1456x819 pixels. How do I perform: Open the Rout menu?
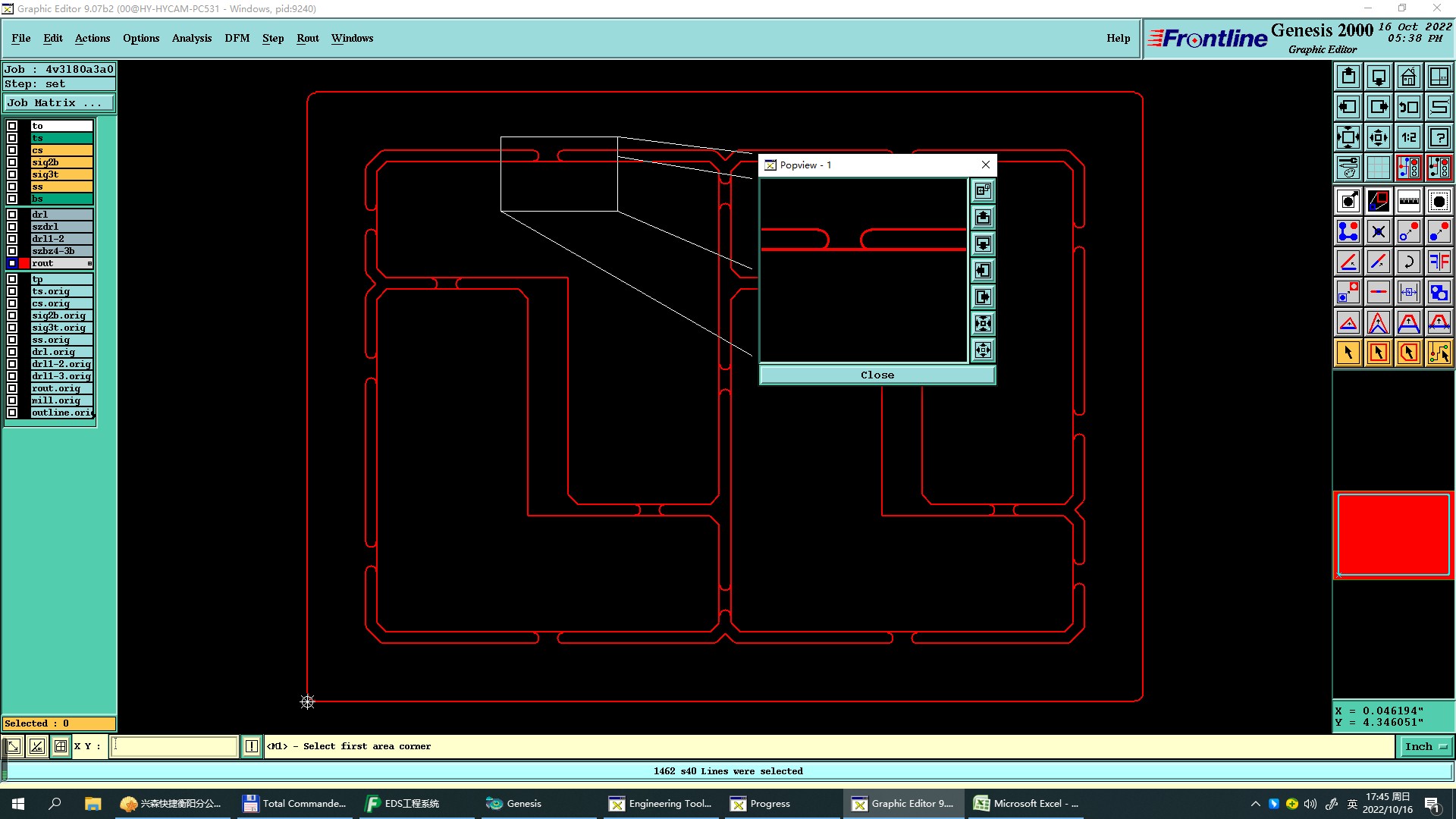pyautogui.click(x=307, y=38)
